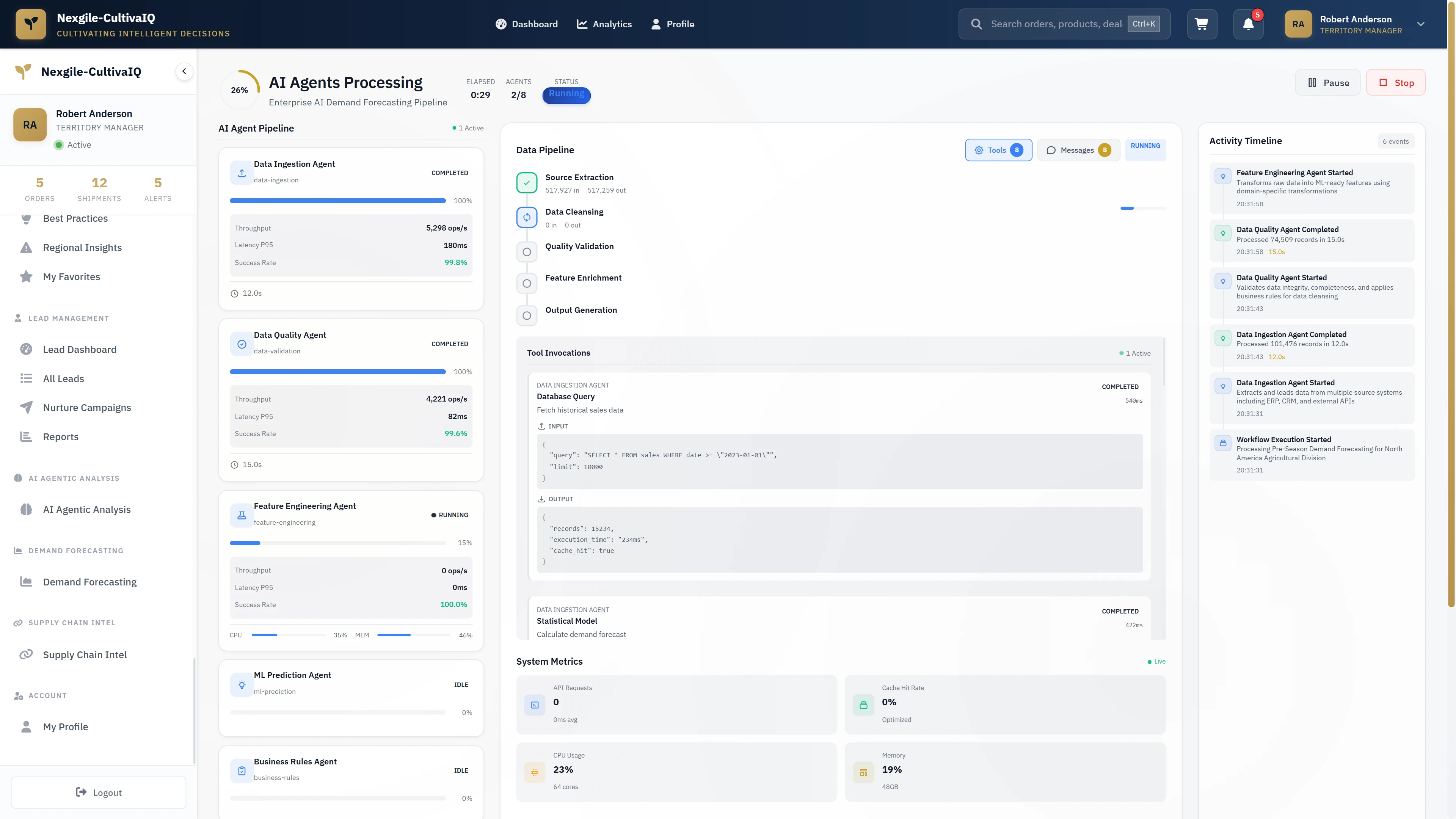Open the AI Agentic Analysis sidebar icon
Screen dimensions: 1456x819
(26, 509)
